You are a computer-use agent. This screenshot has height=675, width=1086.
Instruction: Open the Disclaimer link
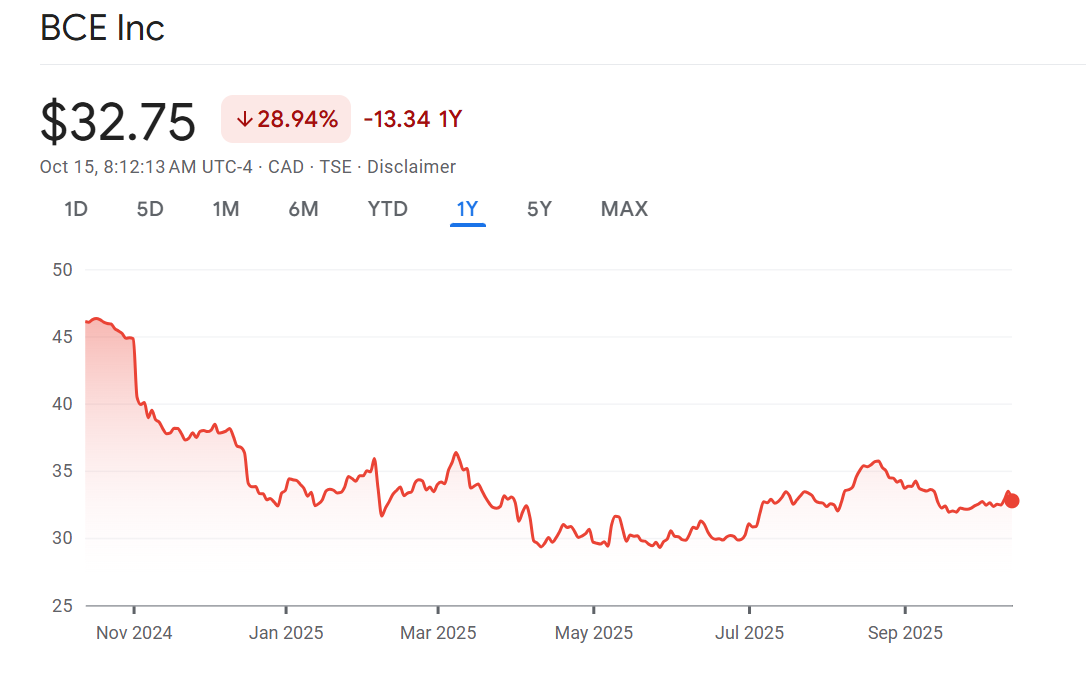click(x=411, y=167)
